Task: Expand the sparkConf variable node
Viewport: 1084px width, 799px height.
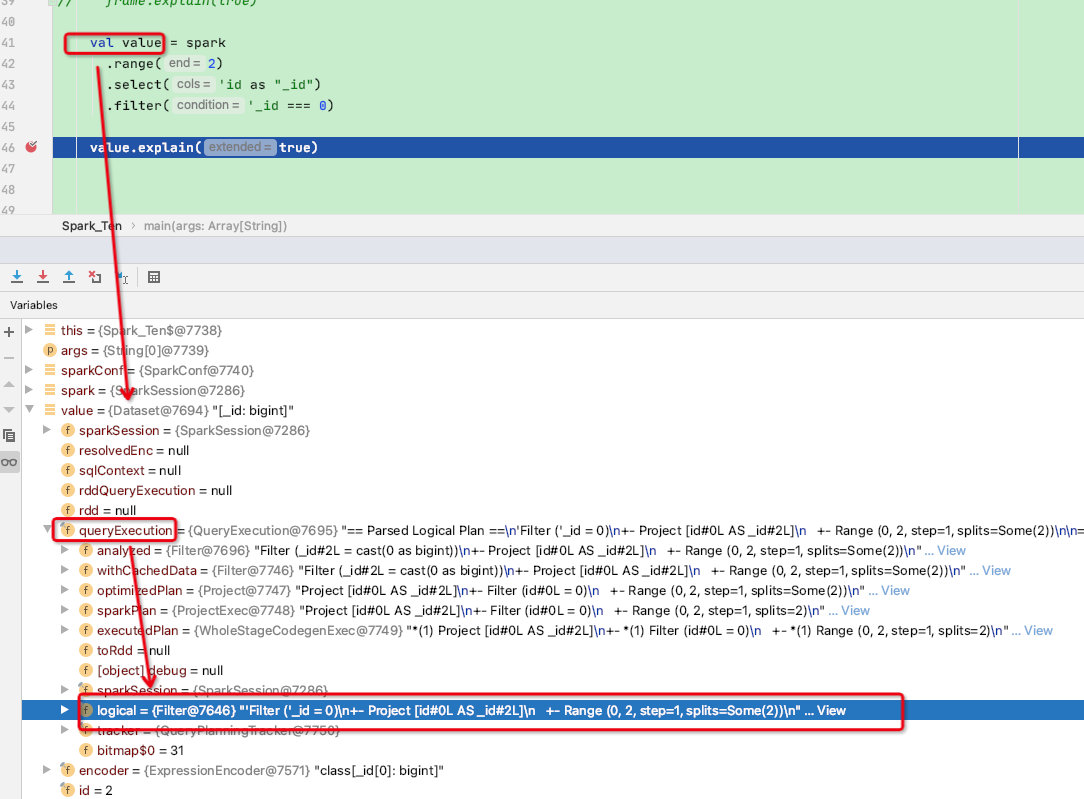Action: coord(29,370)
